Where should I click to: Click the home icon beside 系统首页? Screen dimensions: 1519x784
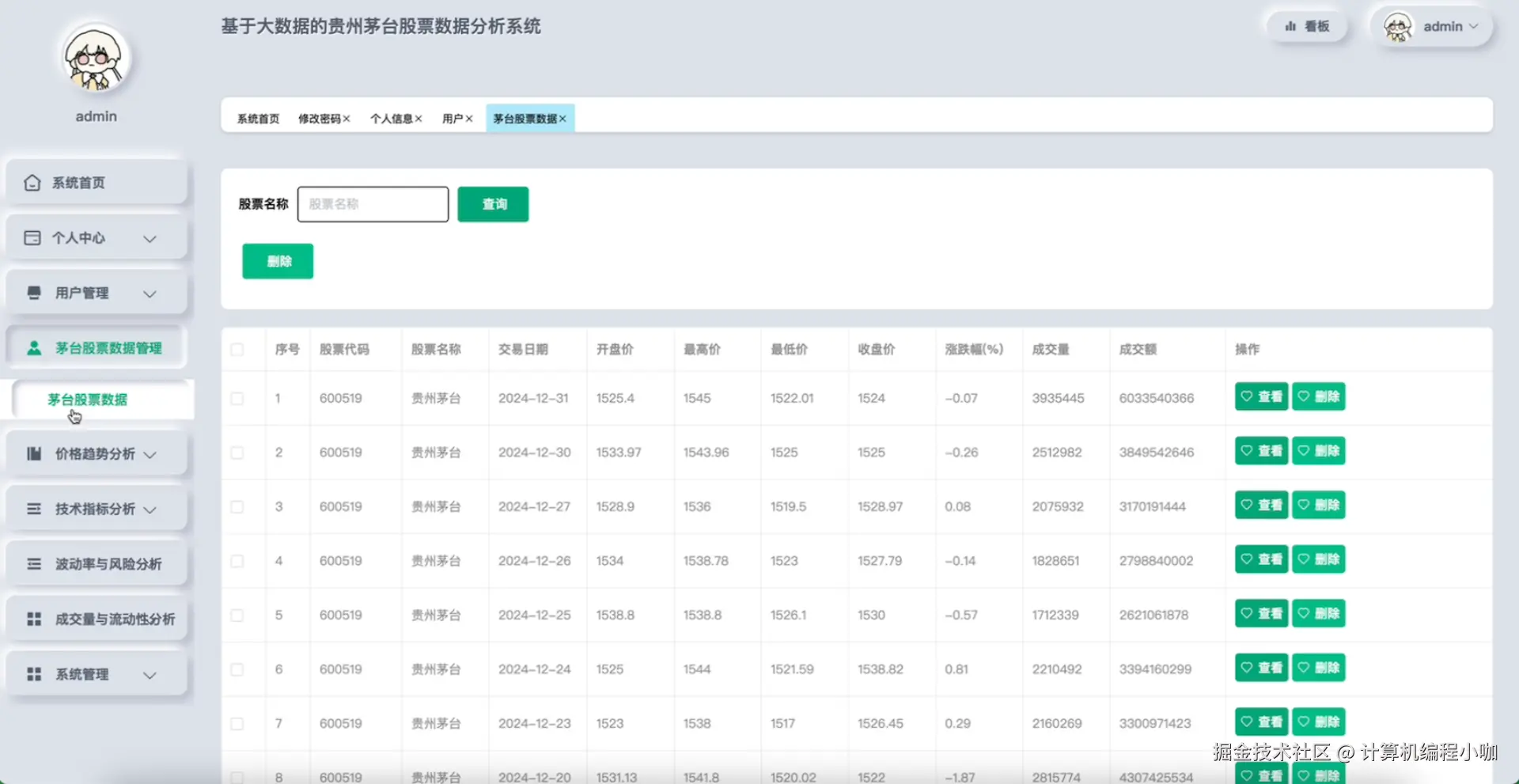click(x=32, y=183)
